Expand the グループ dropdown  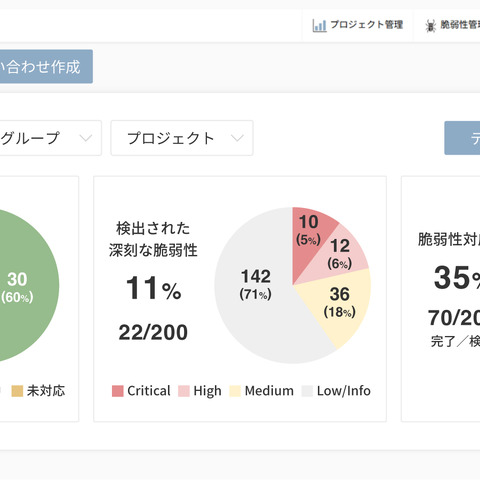tap(50, 138)
